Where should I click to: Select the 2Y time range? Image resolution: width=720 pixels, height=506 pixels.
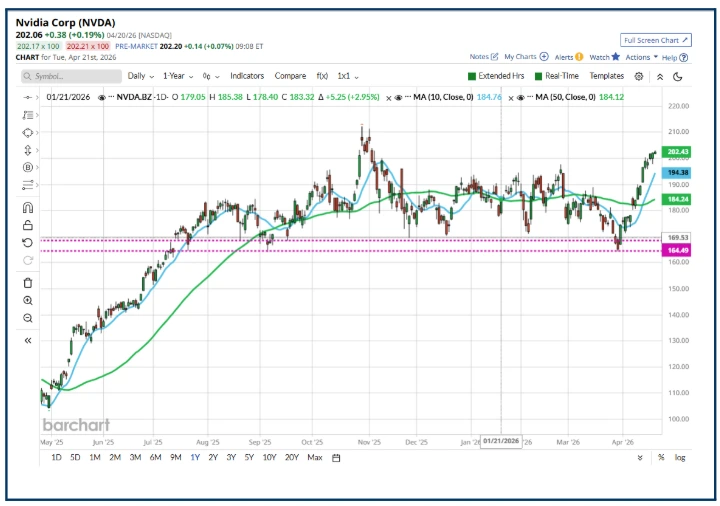coord(213,457)
